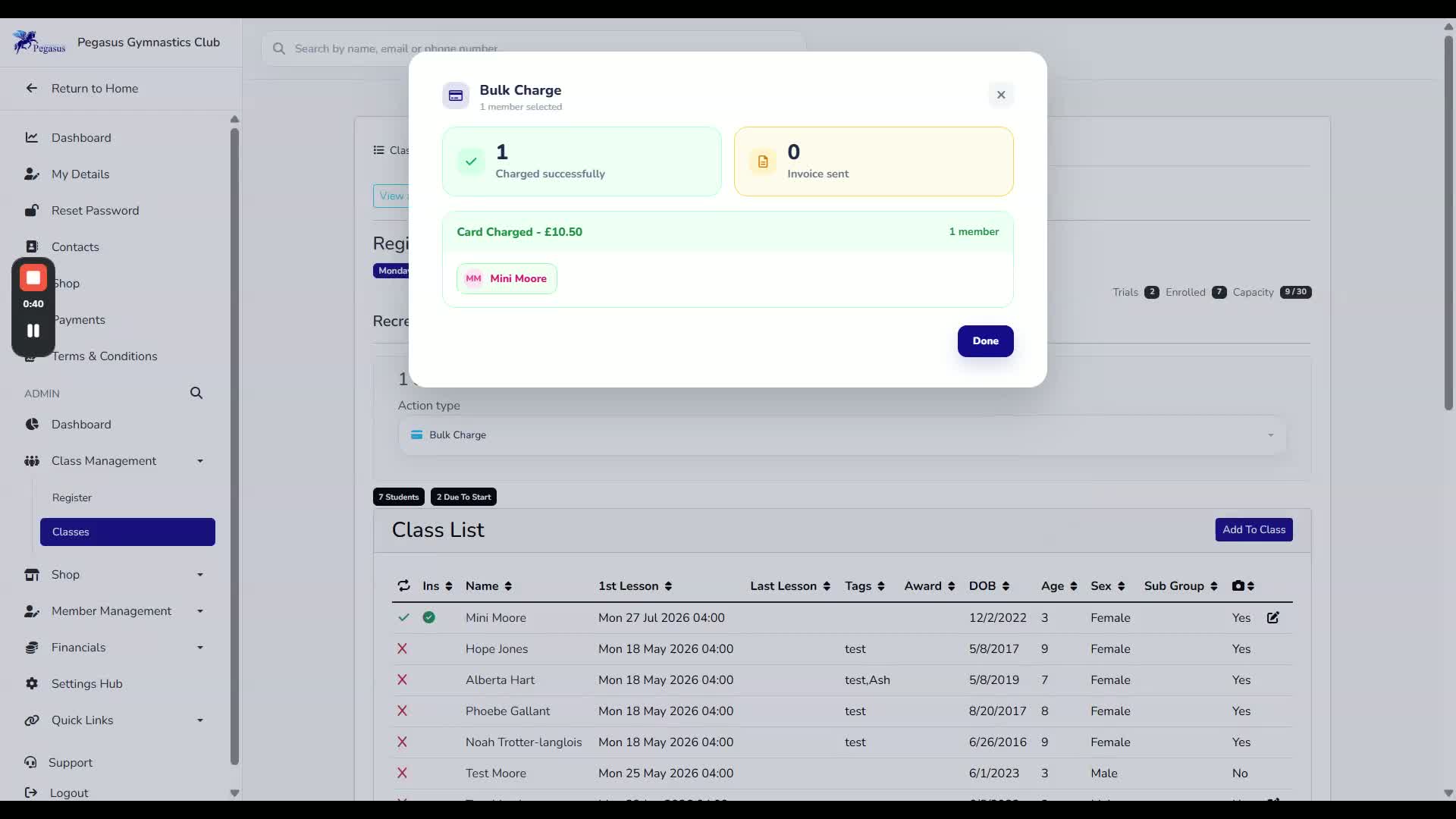
Task: Click the Pegasus club logo
Action: tap(39, 42)
